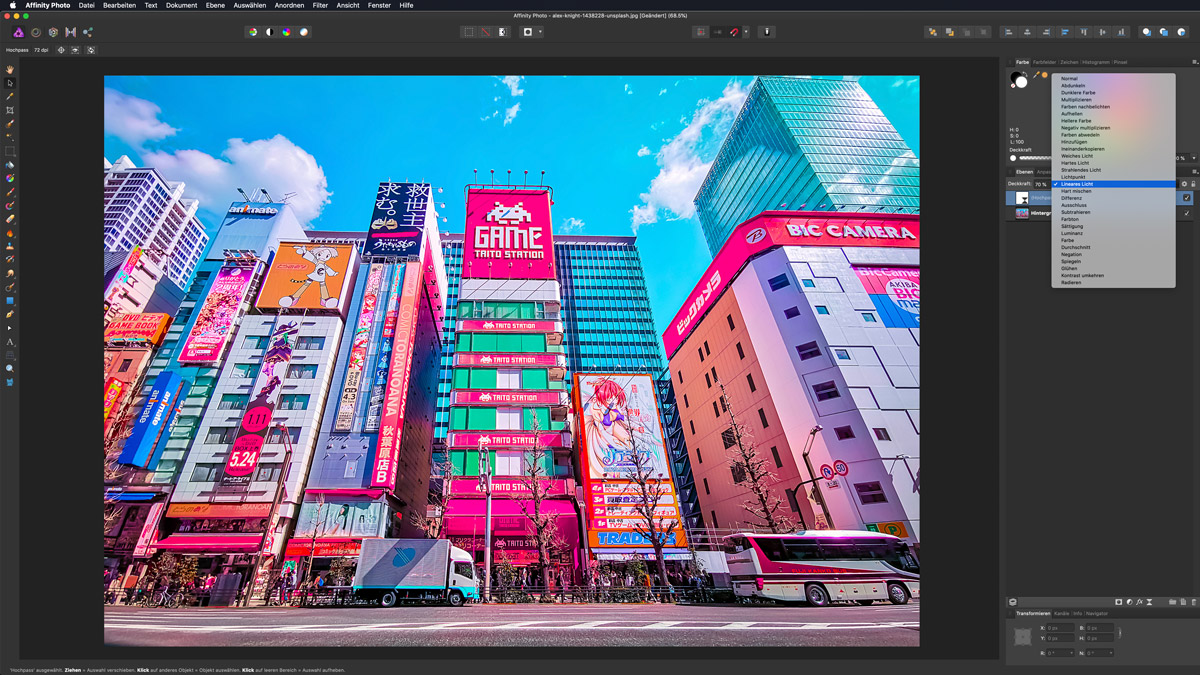Switch to the Tone Mapping Persona icon

coord(70,32)
